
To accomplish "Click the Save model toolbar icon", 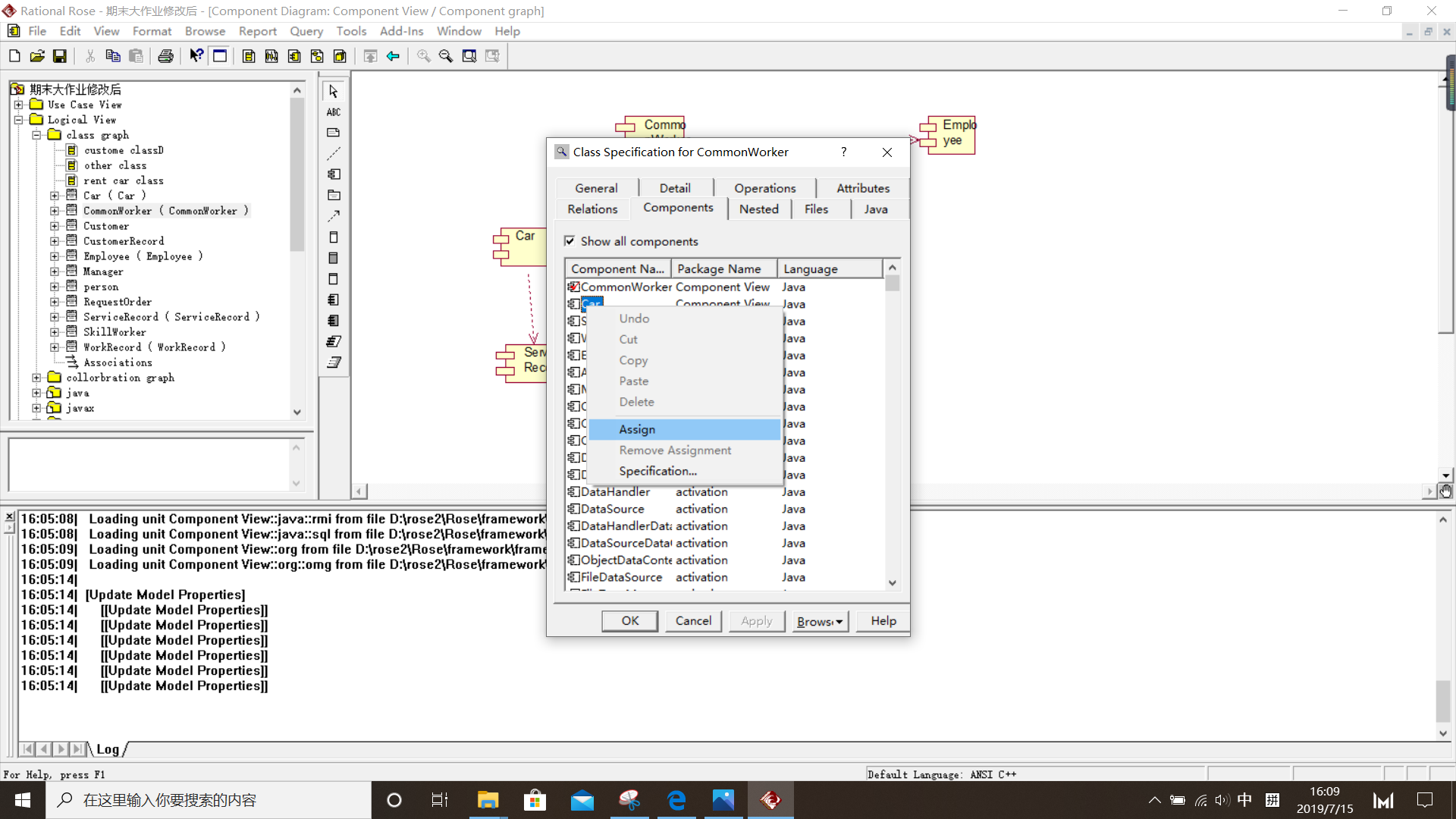I will 59,56.
